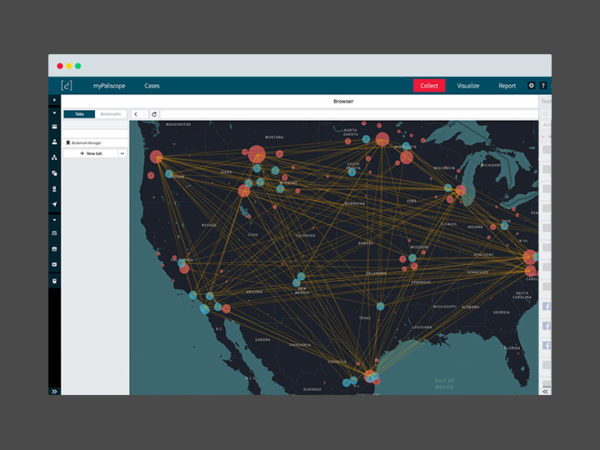
Task: Go back in the browser
Action: coord(139,114)
